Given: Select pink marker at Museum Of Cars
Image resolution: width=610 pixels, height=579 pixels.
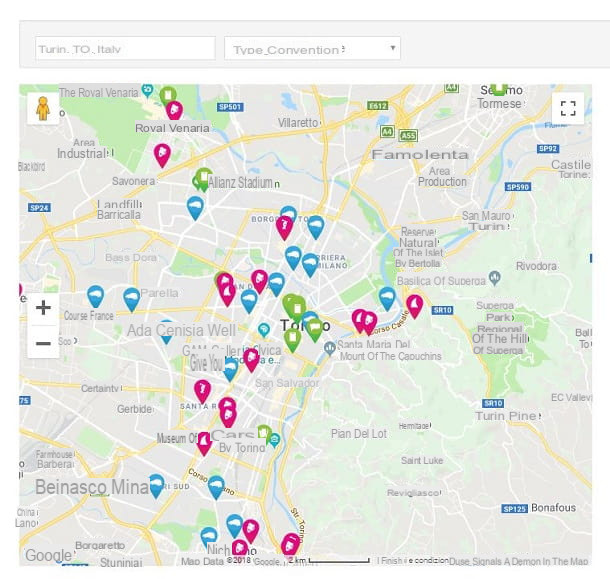Looking at the screenshot, I should [x=204, y=444].
